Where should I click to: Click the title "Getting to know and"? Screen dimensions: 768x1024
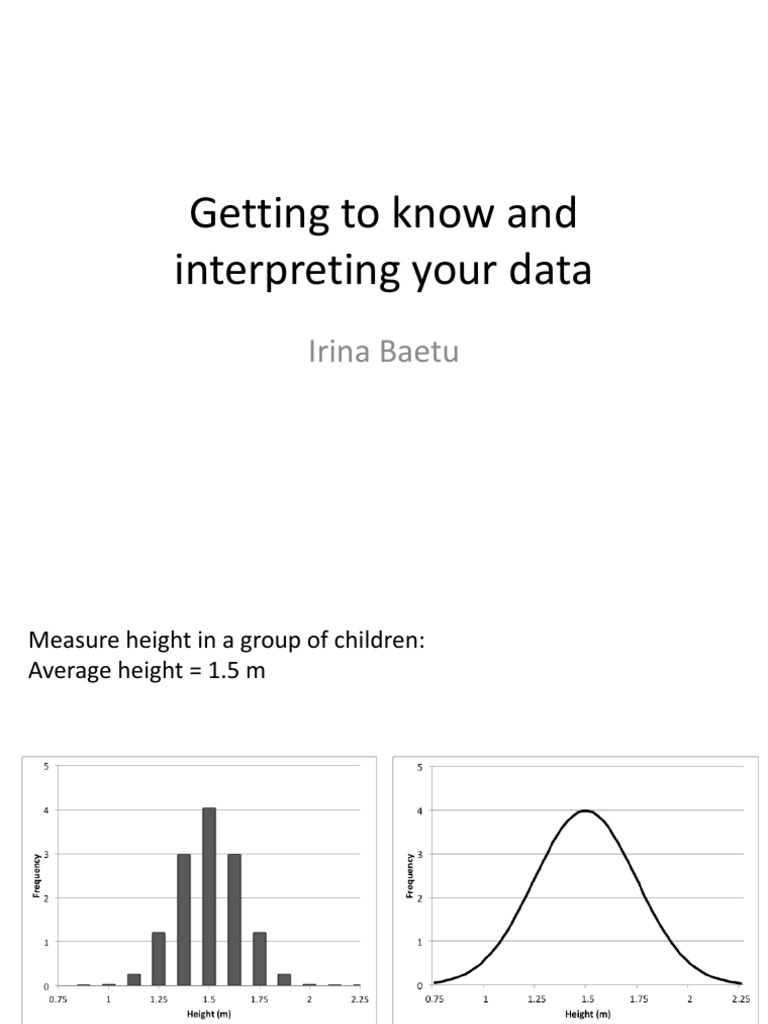point(383,213)
